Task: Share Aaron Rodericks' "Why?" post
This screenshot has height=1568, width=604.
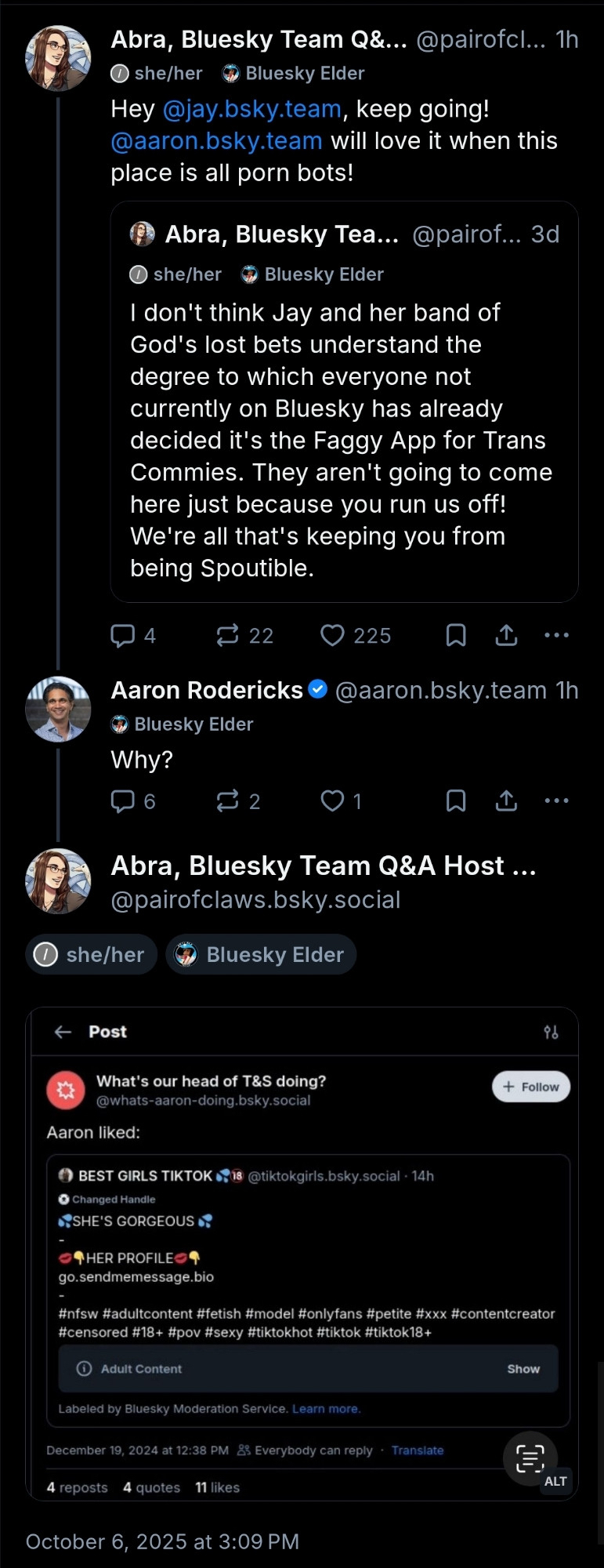Action: pyautogui.click(x=507, y=800)
